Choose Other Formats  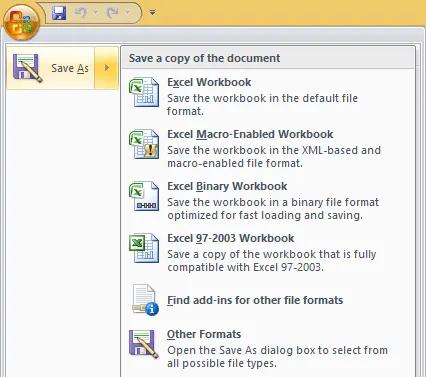click(x=268, y=348)
